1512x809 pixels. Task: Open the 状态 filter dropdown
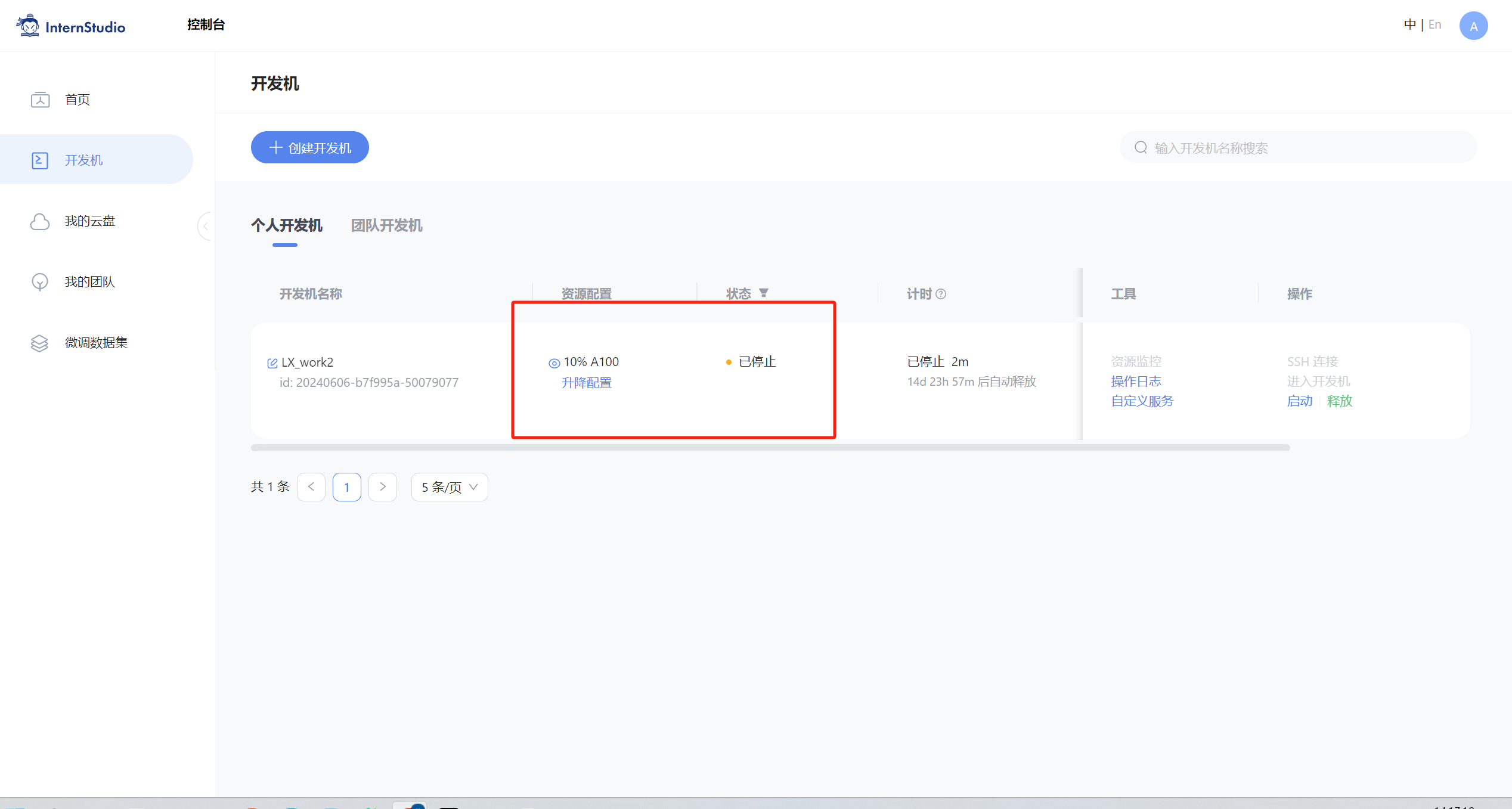(x=764, y=293)
